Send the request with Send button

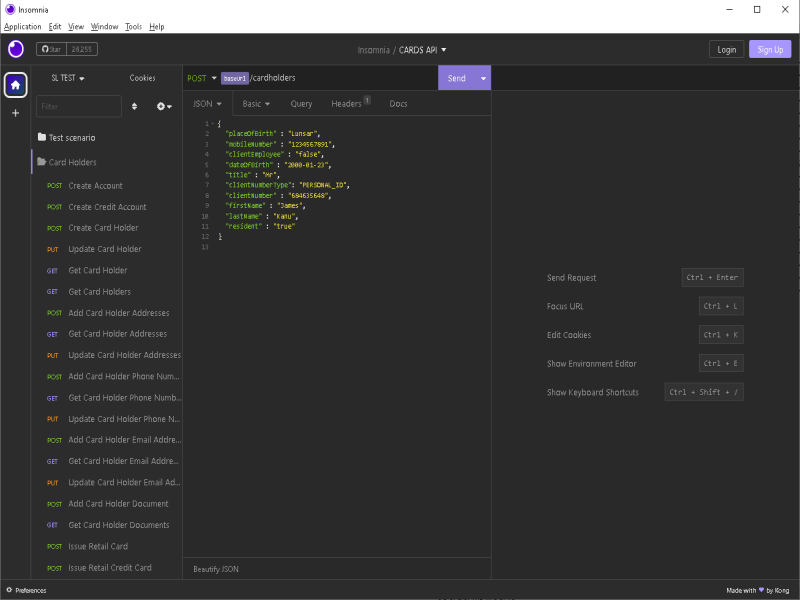pyautogui.click(x=457, y=78)
